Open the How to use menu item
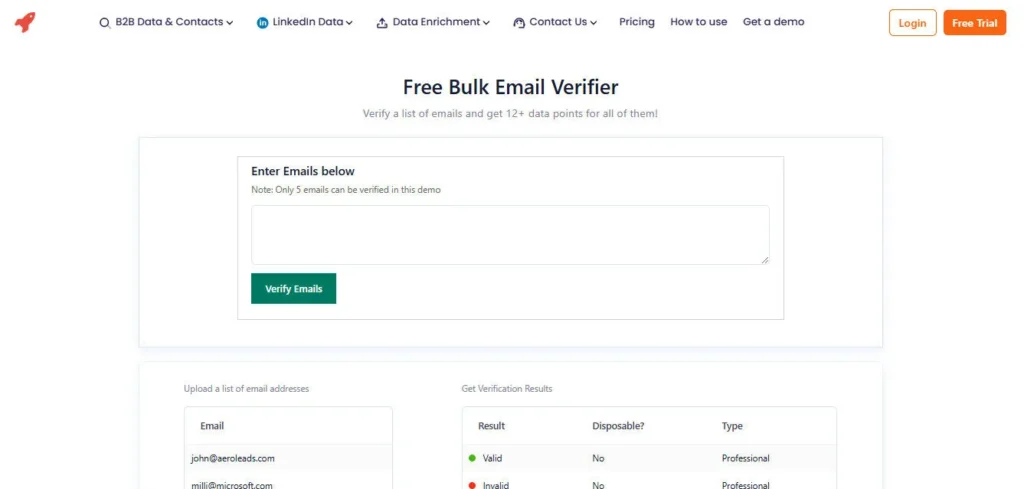The height and width of the screenshot is (489, 1024). pos(699,22)
